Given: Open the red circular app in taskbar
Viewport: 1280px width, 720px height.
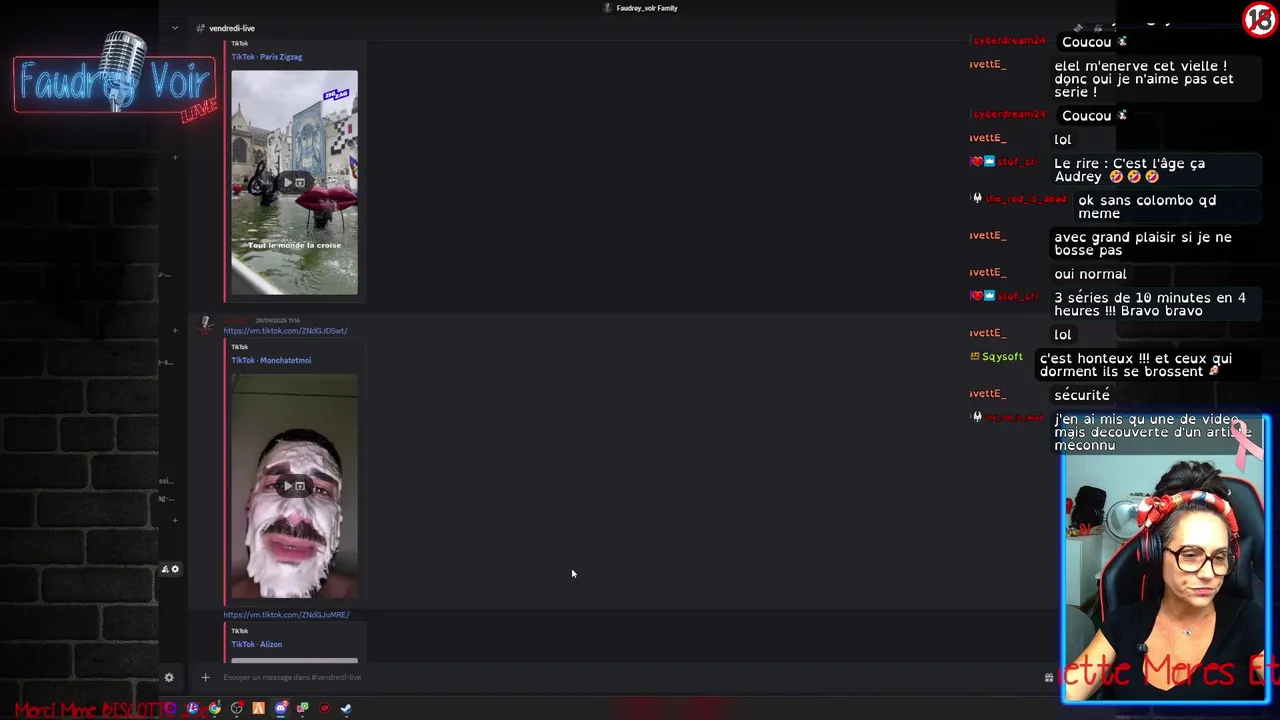Looking at the screenshot, I should click(x=324, y=708).
